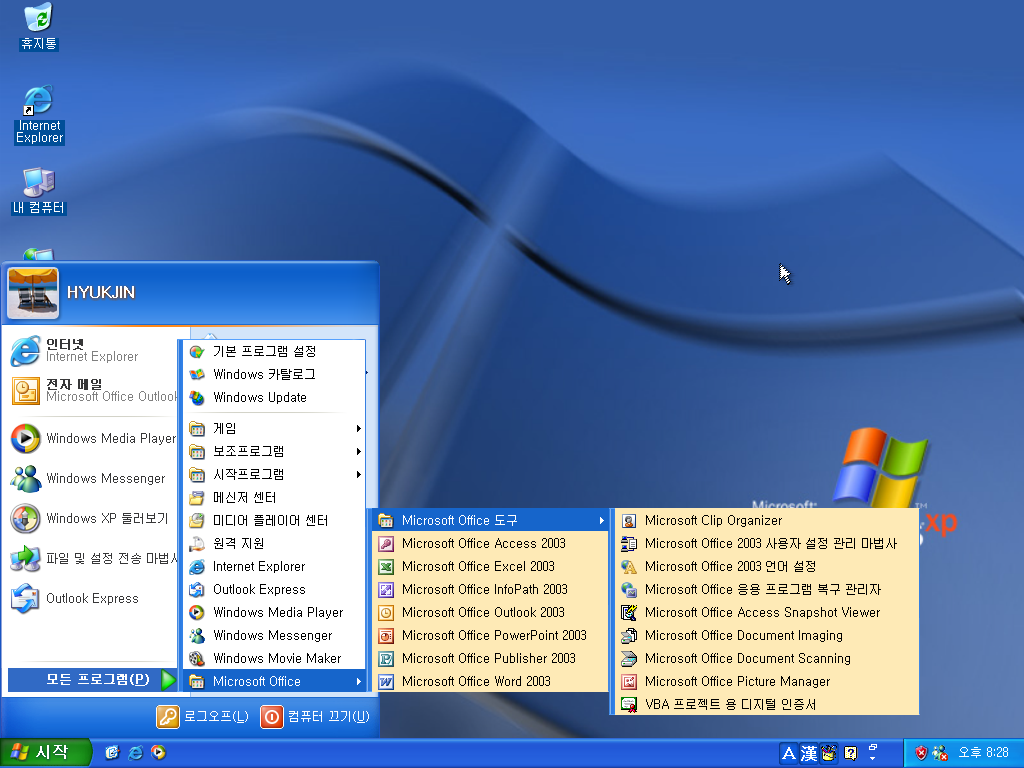Open Windows XP 둘러보기 in start menu
The width and height of the screenshot is (1024, 768).
(x=91, y=519)
